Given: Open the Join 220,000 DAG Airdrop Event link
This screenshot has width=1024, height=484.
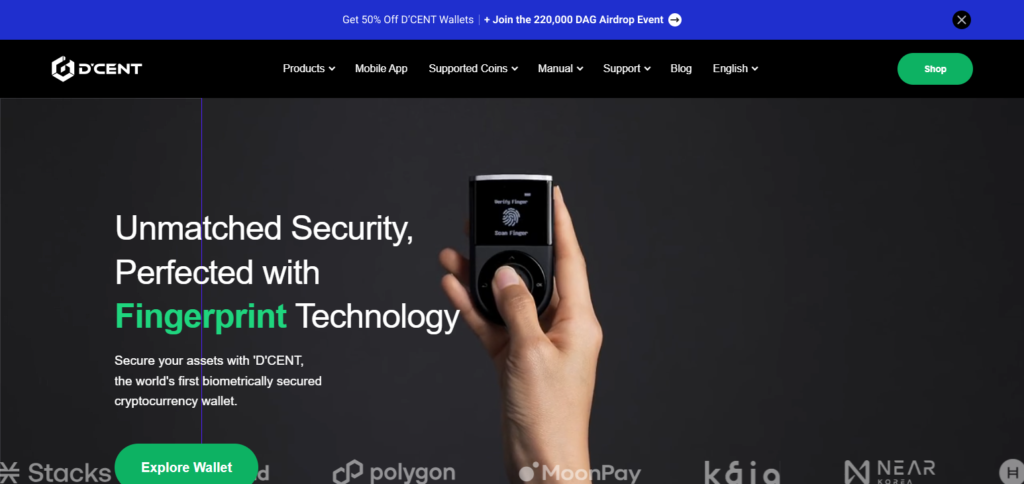Looking at the screenshot, I should click(573, 20).
